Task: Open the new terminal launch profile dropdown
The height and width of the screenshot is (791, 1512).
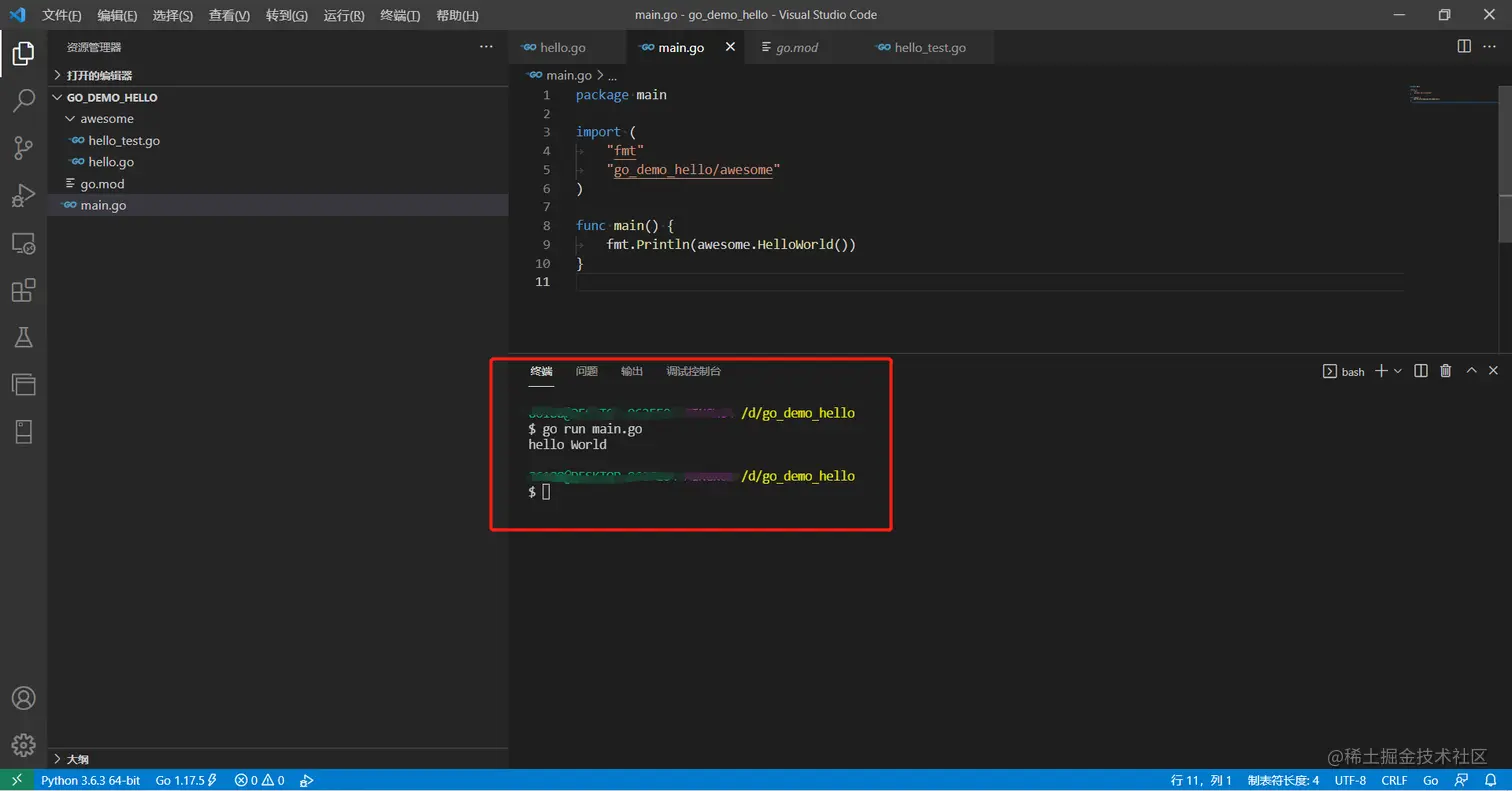Action: pos(1398,371)
